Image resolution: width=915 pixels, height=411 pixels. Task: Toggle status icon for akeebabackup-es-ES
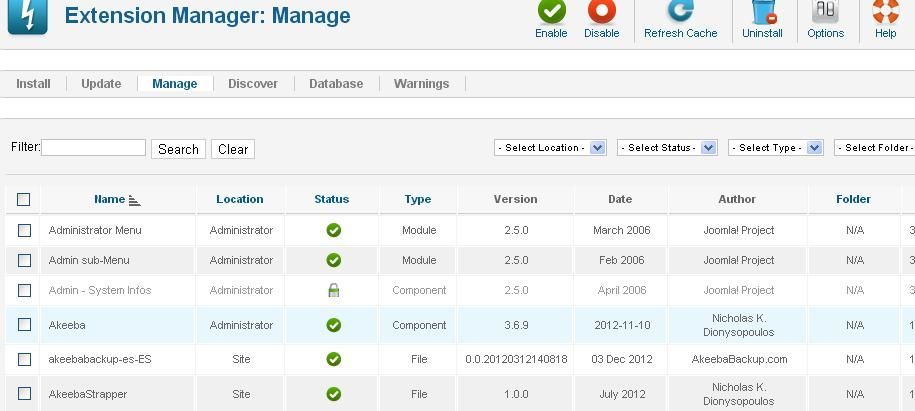pos(334,359)
